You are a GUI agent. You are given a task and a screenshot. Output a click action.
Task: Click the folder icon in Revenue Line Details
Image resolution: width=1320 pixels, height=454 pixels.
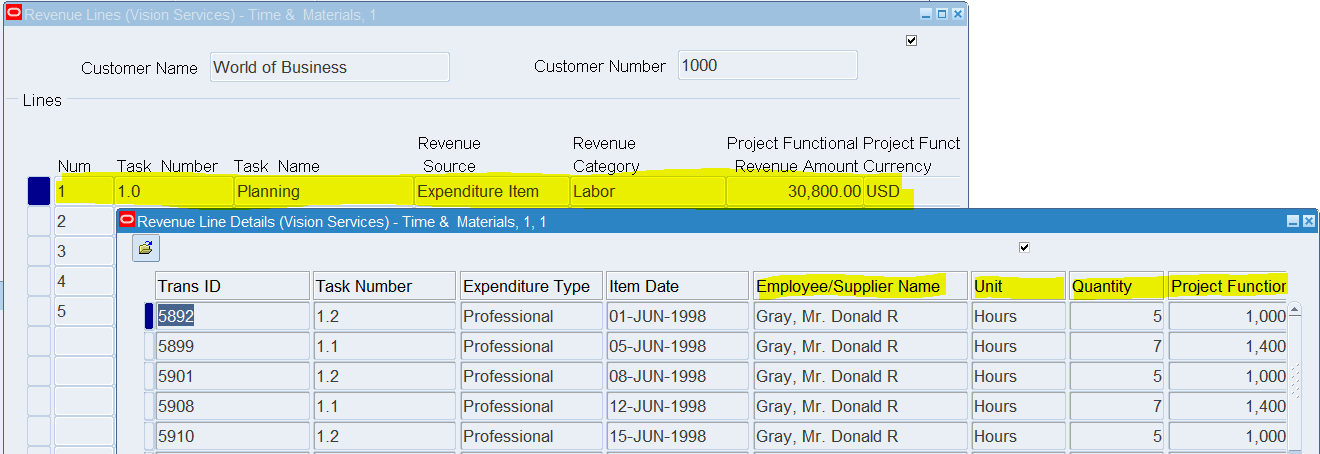click(x=146, y=248)
